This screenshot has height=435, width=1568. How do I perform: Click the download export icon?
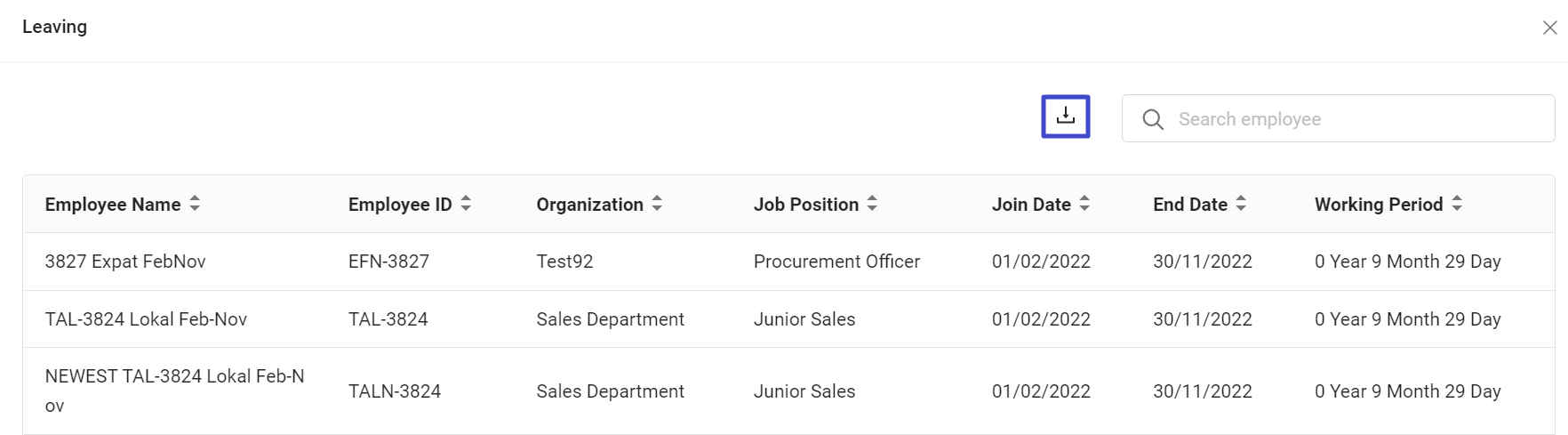click(x=1065, y=117)
